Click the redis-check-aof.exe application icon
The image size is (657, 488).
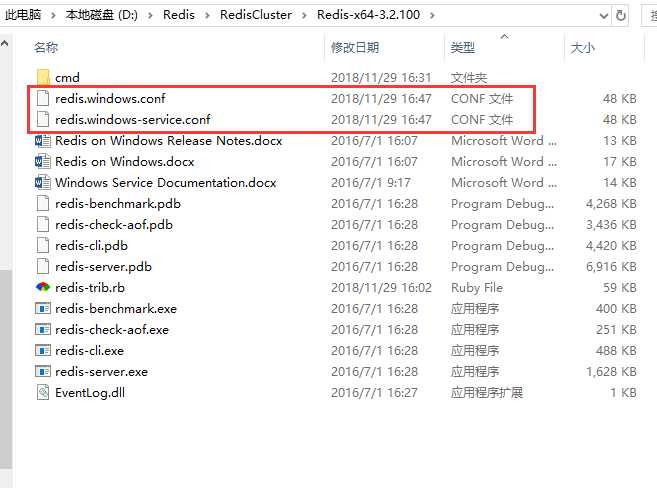(43, 330)
